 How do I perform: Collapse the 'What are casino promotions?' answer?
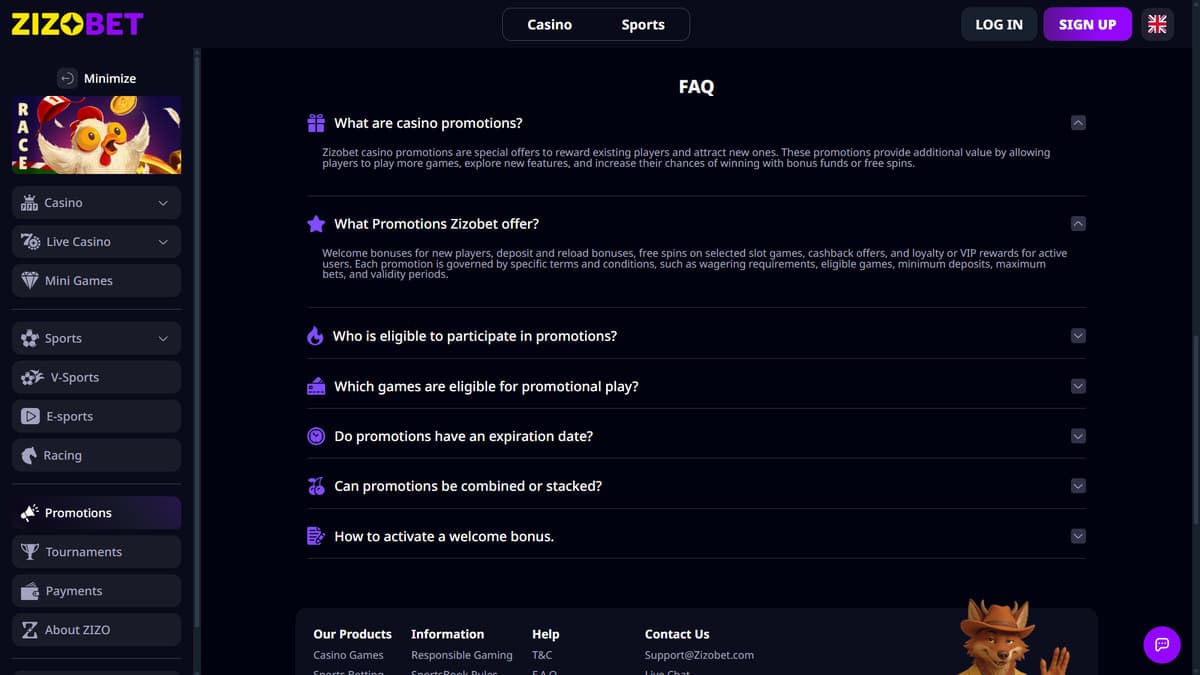pos(1078,123)
